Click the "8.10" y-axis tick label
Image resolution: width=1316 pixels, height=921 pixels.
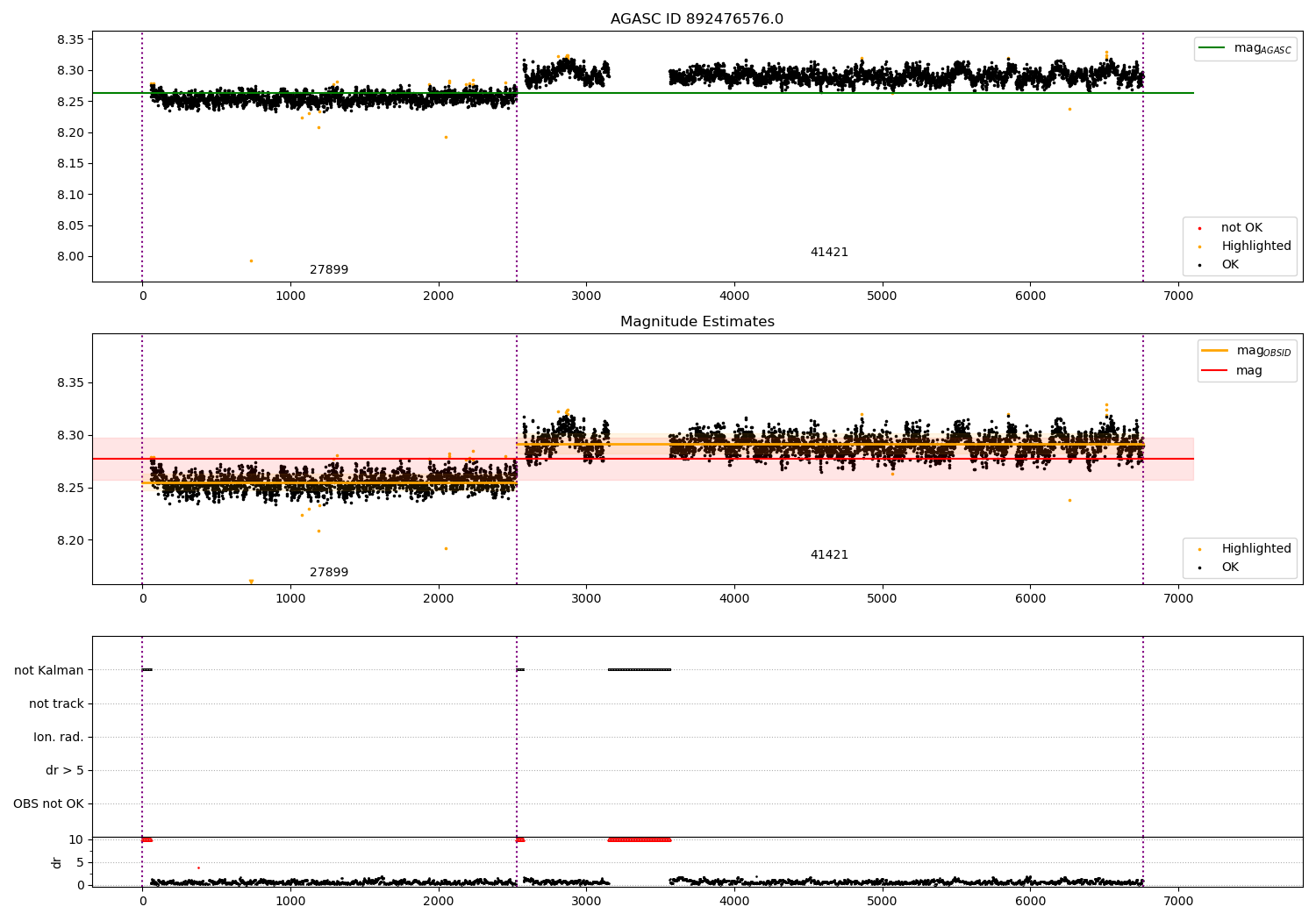[x=70, y=195]
